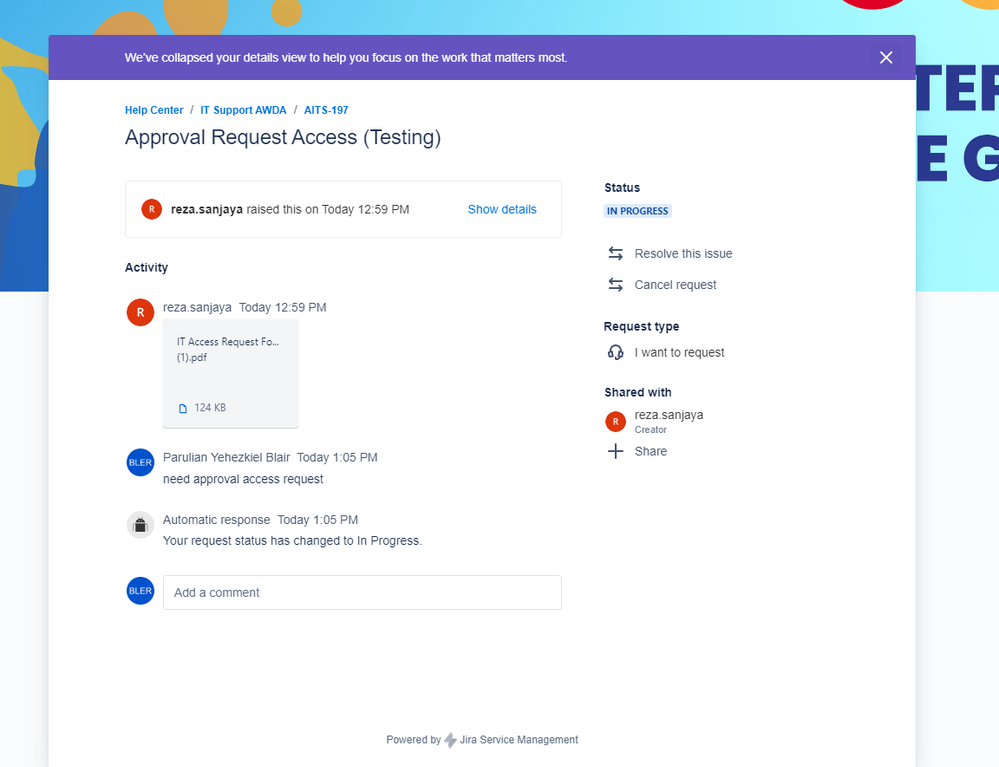
Task: Click the Request type heading
Action: (642, 326)
